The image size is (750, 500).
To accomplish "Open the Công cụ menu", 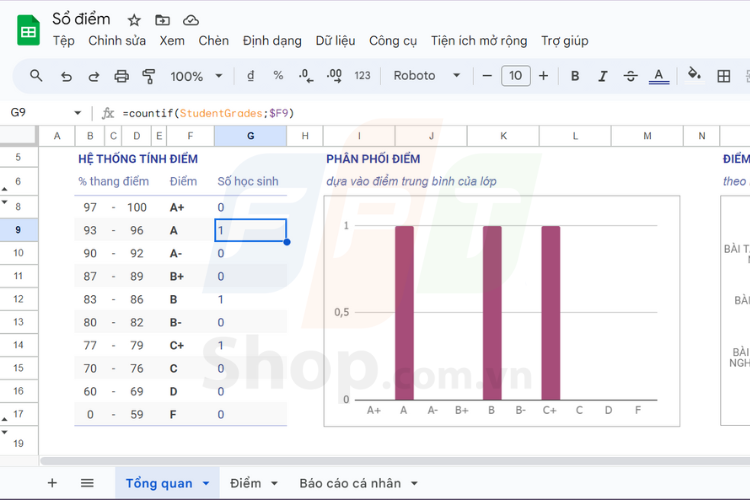I will point(393,41).
